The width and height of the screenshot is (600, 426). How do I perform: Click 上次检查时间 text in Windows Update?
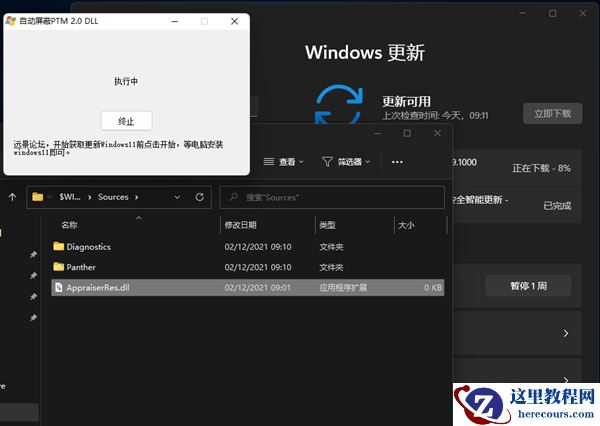coord(435,115)
